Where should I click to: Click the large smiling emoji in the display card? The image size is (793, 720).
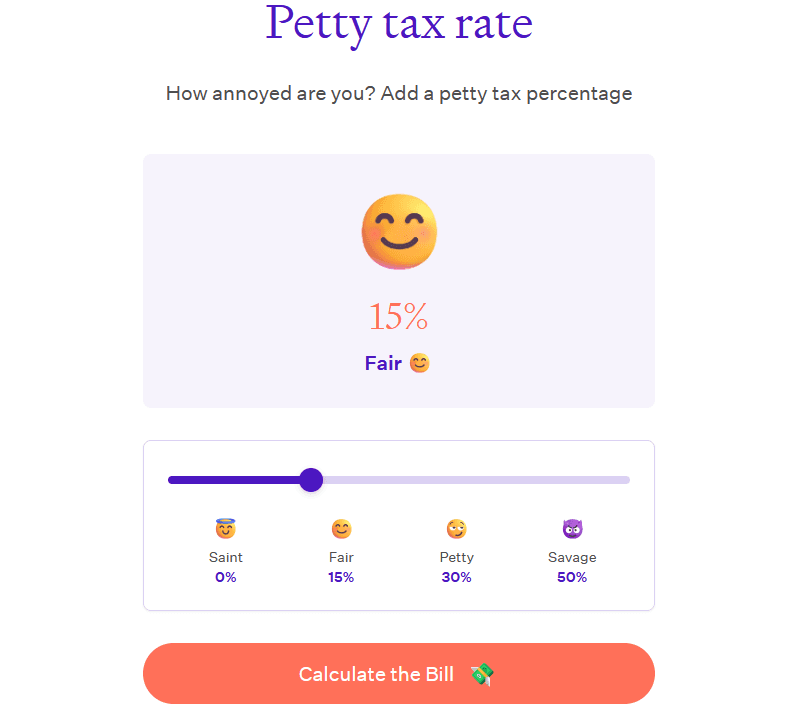399,232
